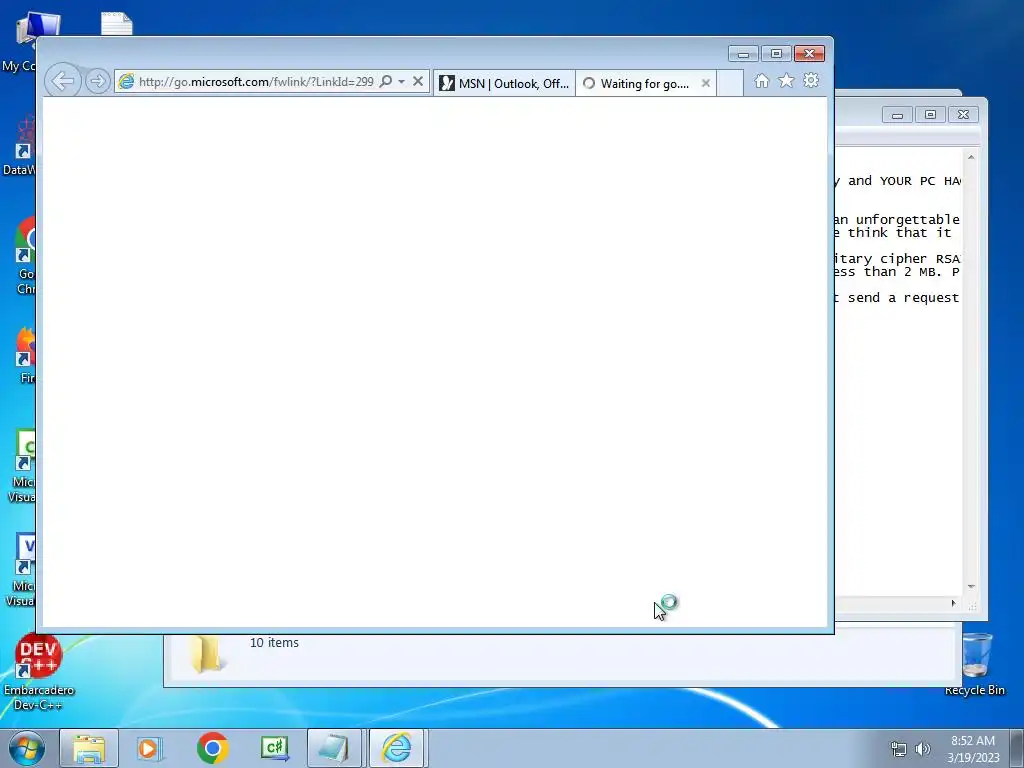This screenshot has height=768, width=1024.
Task: Open Windows Start menu orb
Action: tap(27, 748)
